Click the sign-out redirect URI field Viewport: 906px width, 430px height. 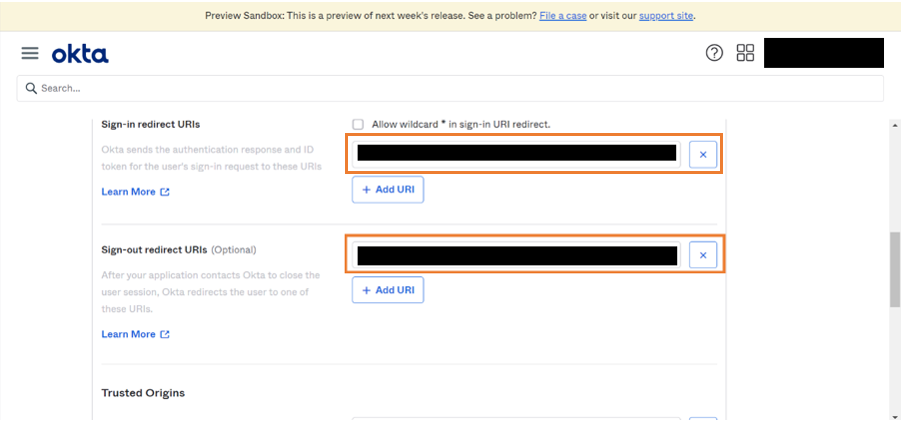(x=516, y=256)
